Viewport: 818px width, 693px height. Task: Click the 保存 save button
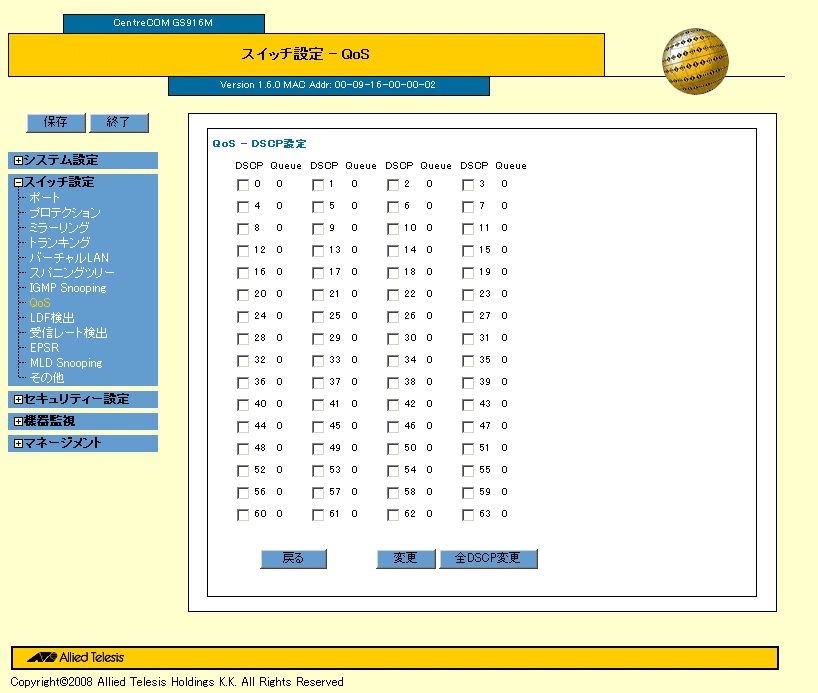click(x=55, y=122)
